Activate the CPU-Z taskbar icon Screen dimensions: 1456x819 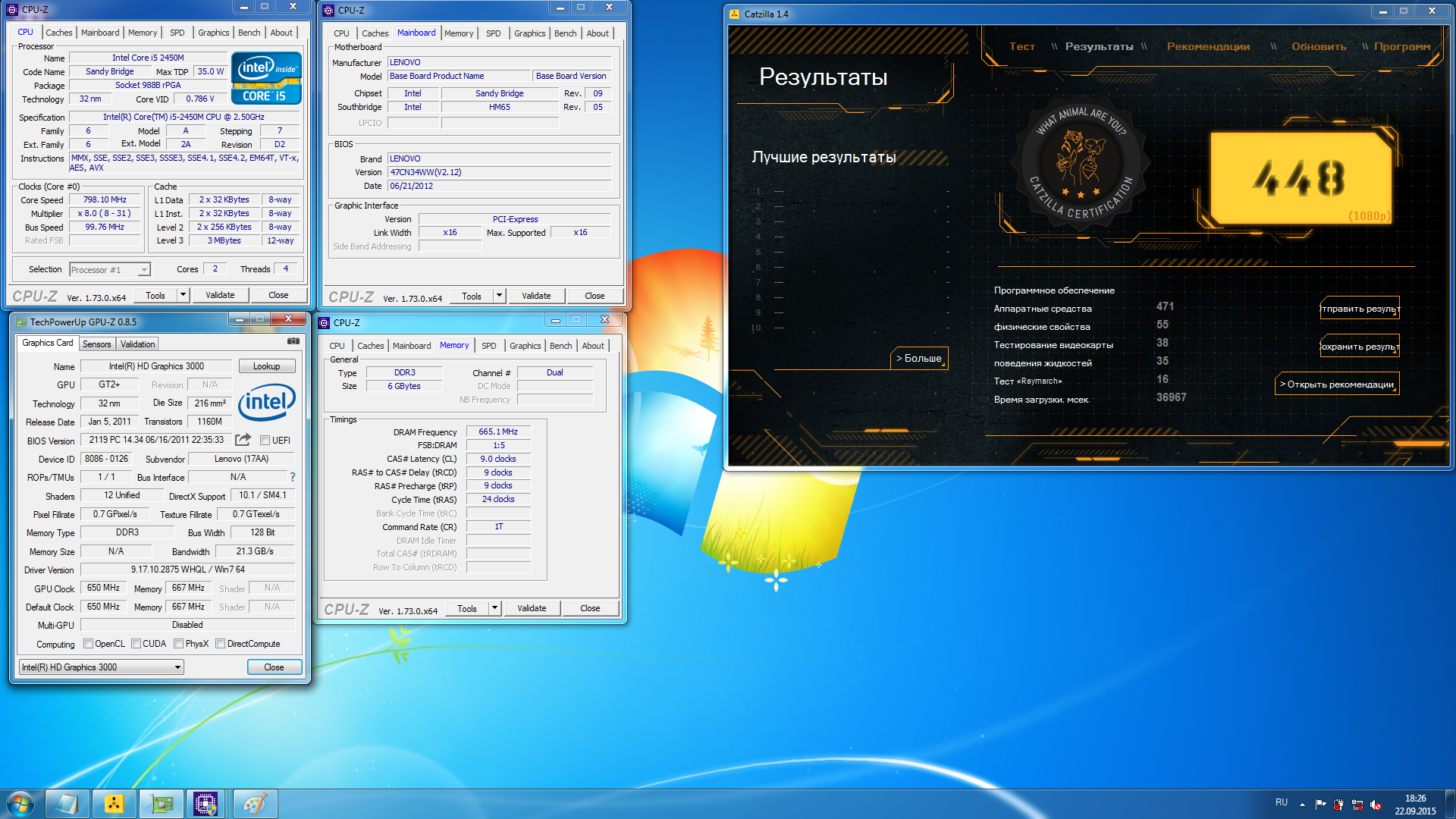pyautogui.click(x=206, y=804)
